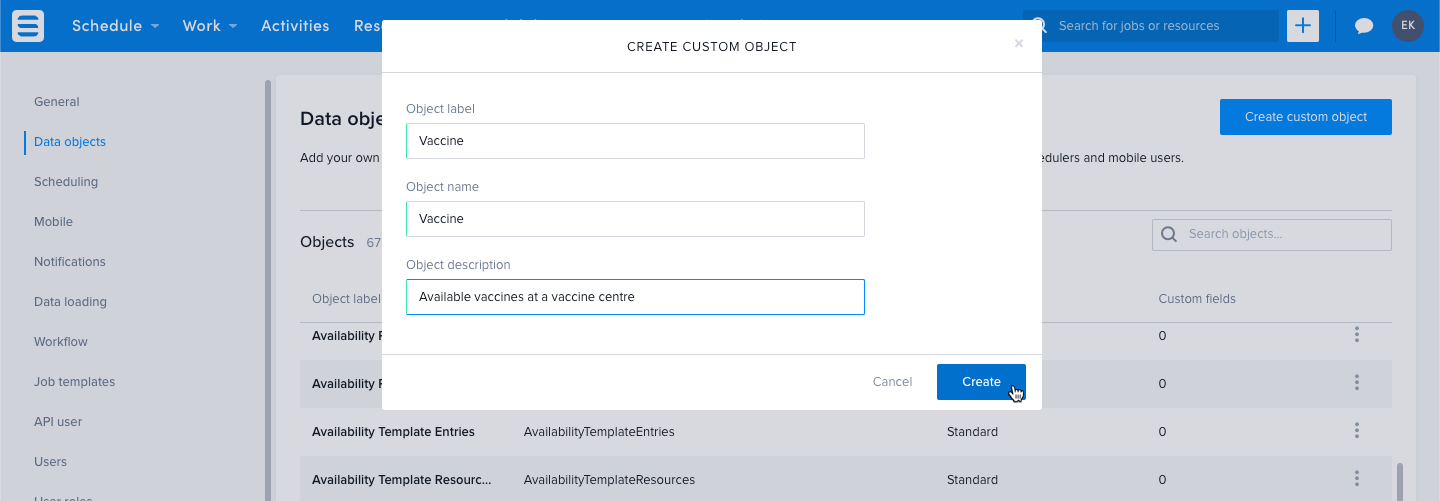Click the Availability Template Resourc... label
Screen dimensions: 1440x501
[402, 480]
